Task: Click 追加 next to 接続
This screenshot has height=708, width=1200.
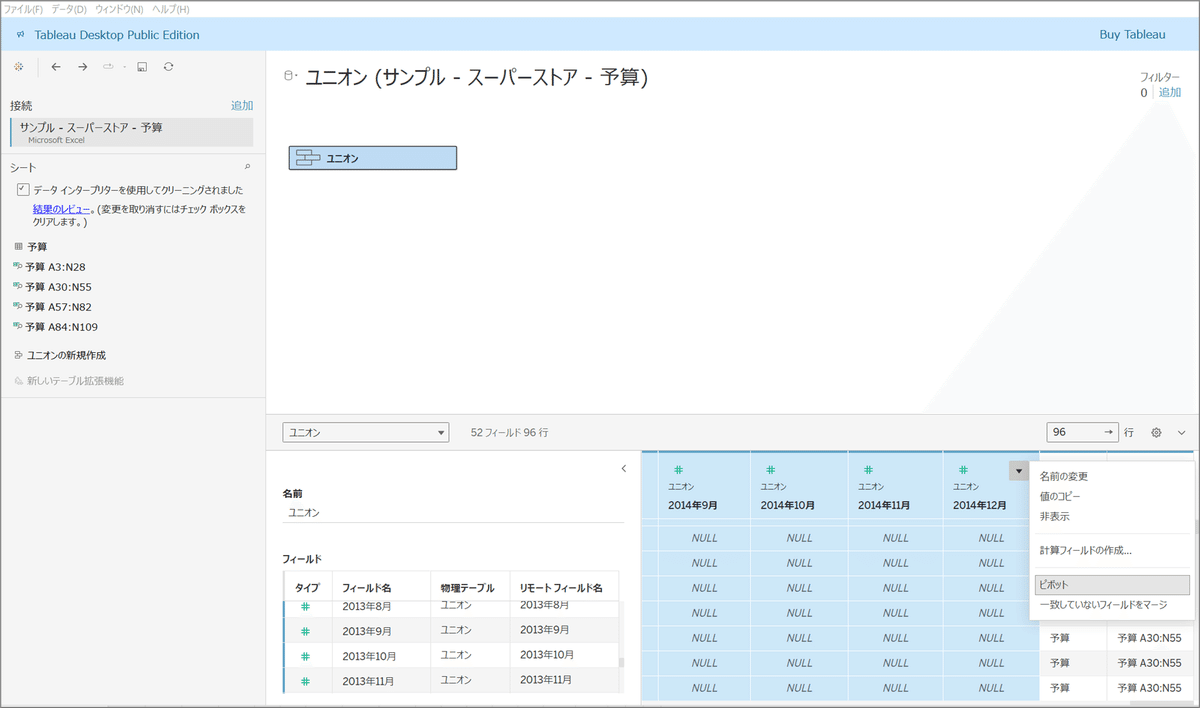Action: [x=242, y=105]
